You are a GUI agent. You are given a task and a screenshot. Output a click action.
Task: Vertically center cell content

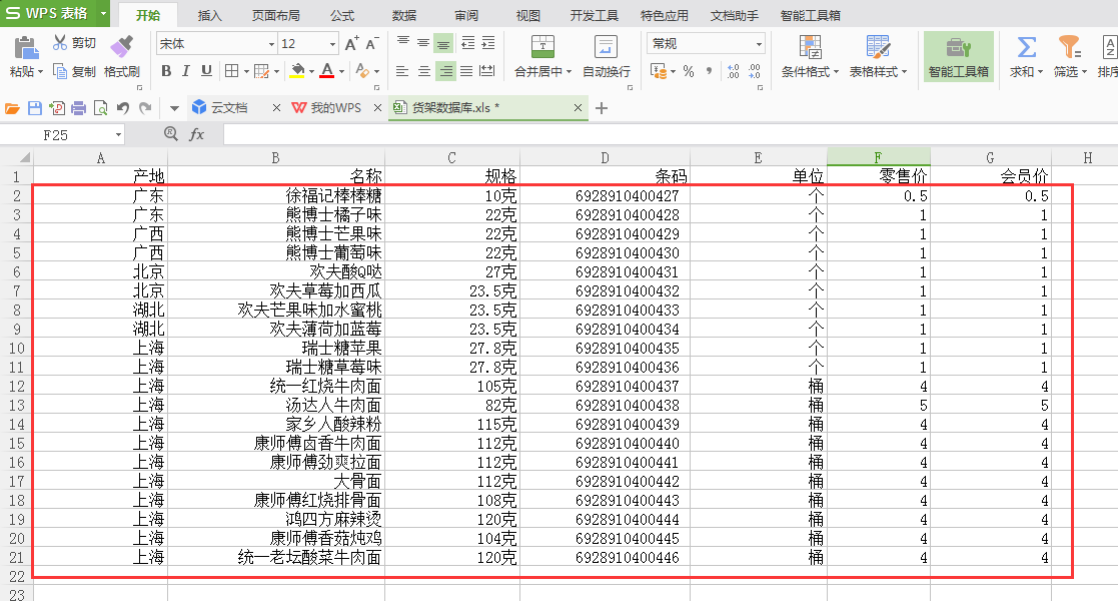[423, 43]
